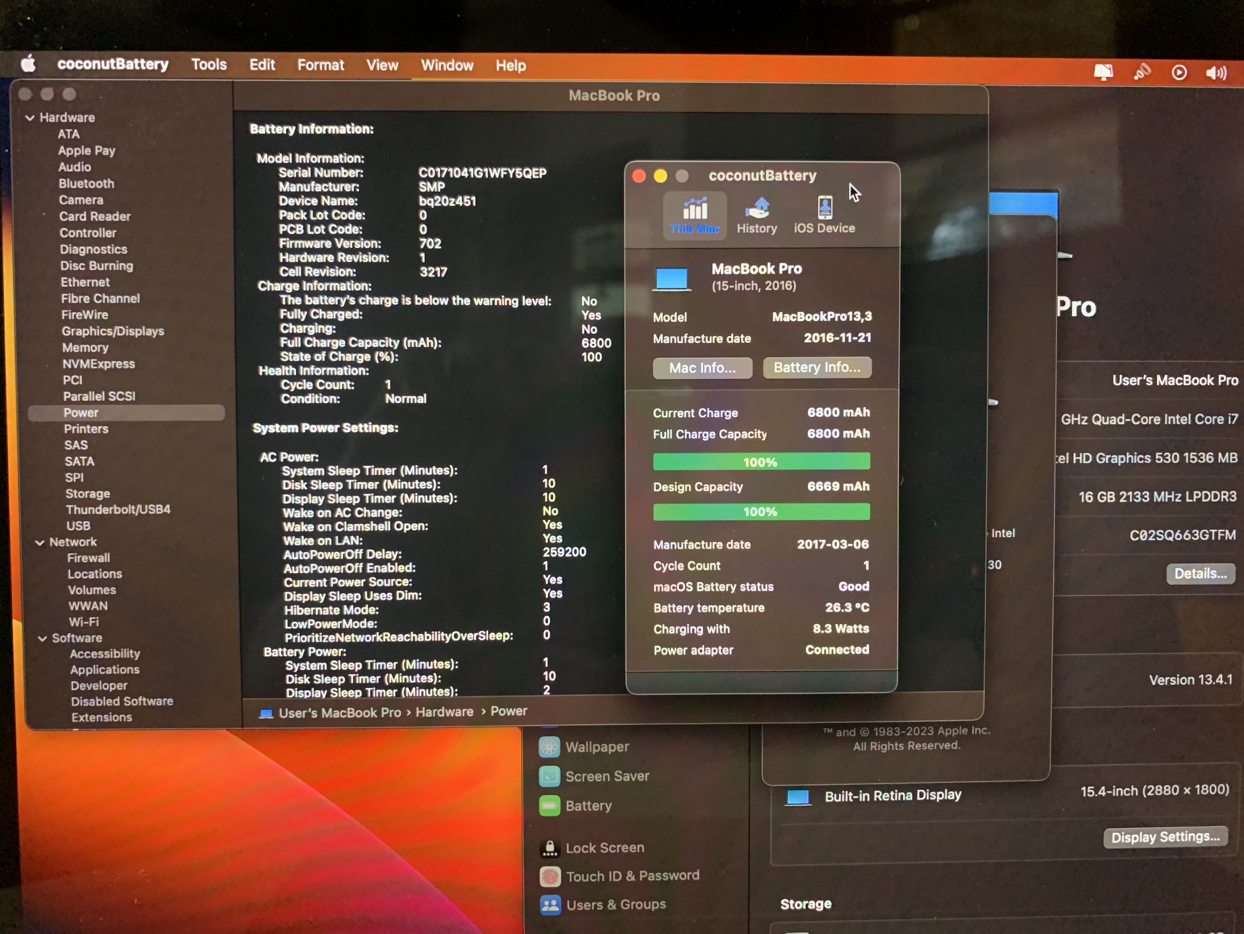Open the Format menu
Screen dimensions: 1244x934
coord(321,65)
